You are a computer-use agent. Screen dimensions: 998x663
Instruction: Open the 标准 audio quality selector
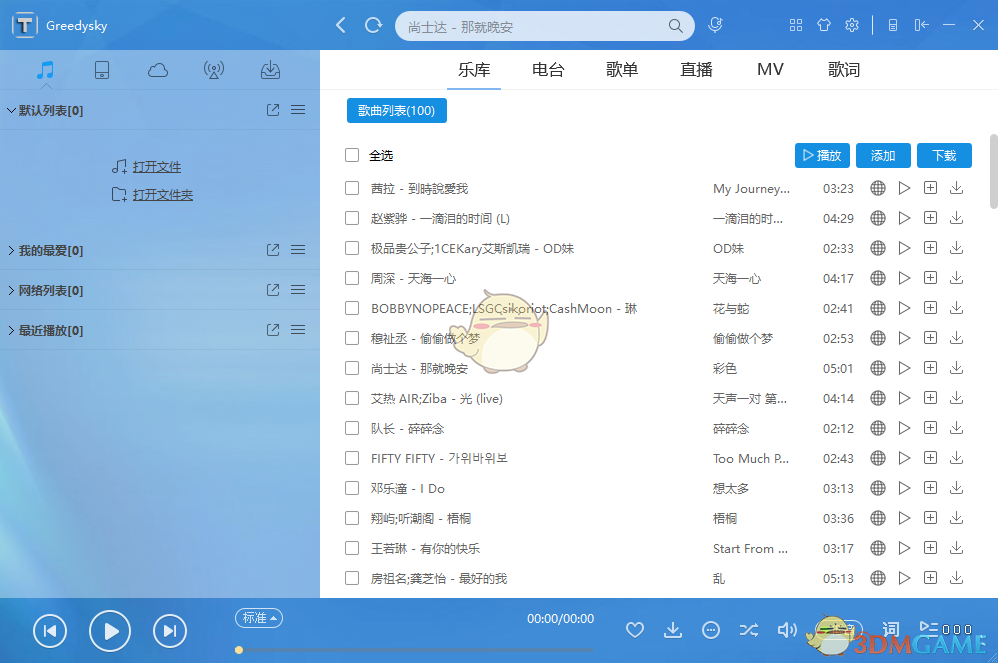point(258,618)
